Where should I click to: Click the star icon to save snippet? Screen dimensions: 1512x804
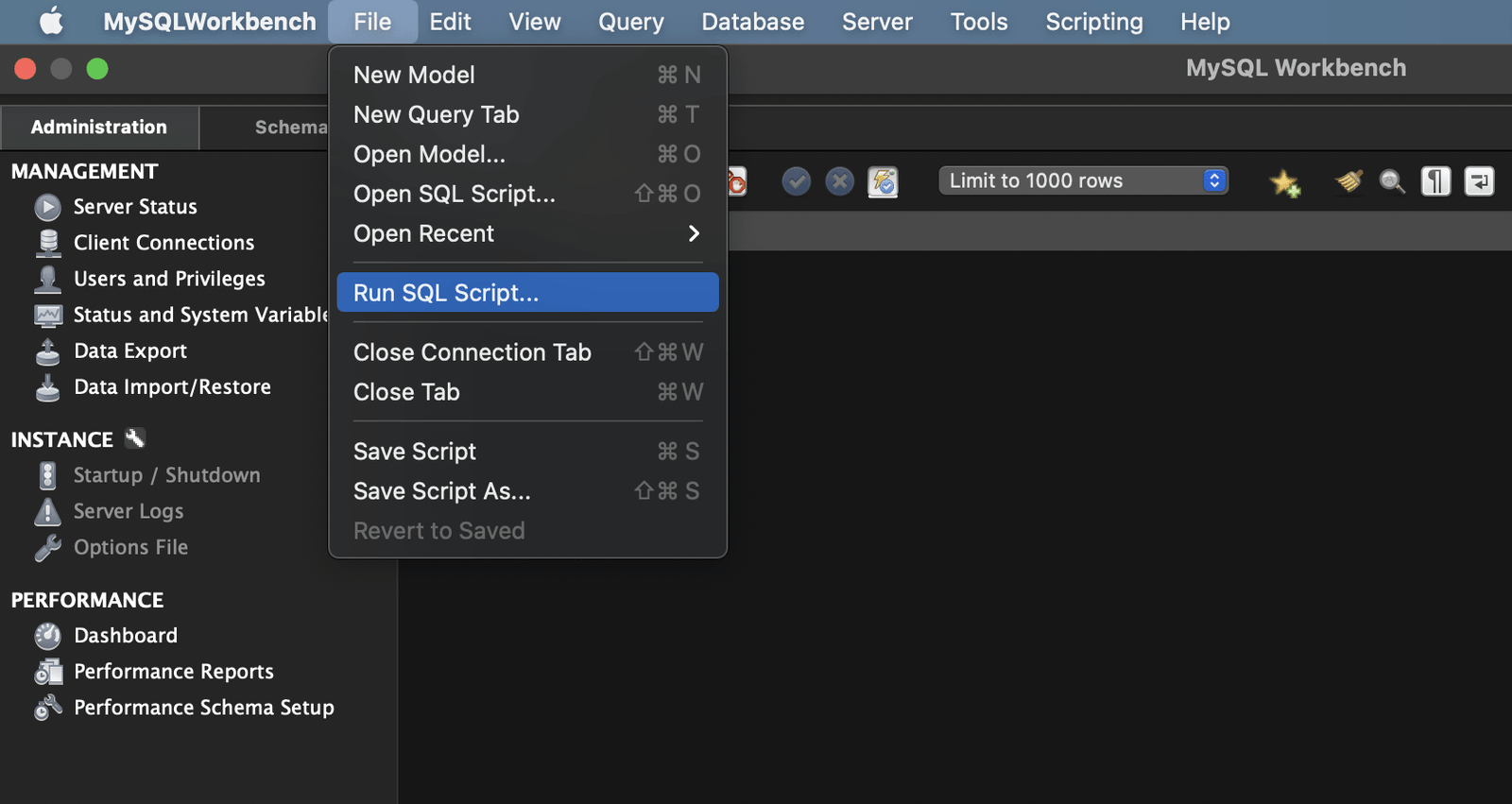[1284, 181]
